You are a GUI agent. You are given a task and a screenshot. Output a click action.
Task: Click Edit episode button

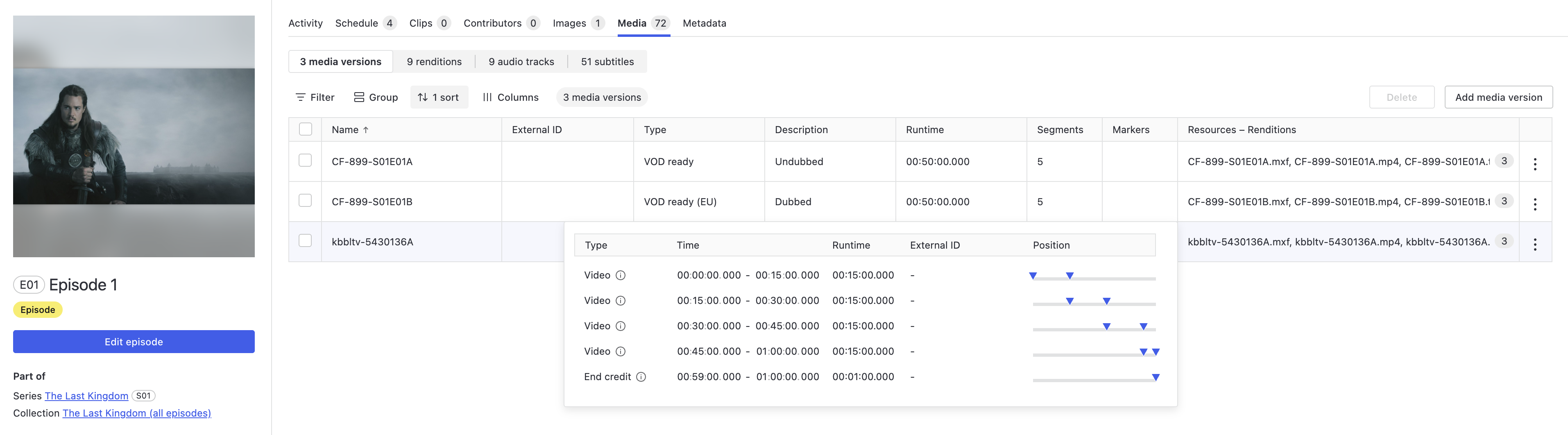pos(134,342)
